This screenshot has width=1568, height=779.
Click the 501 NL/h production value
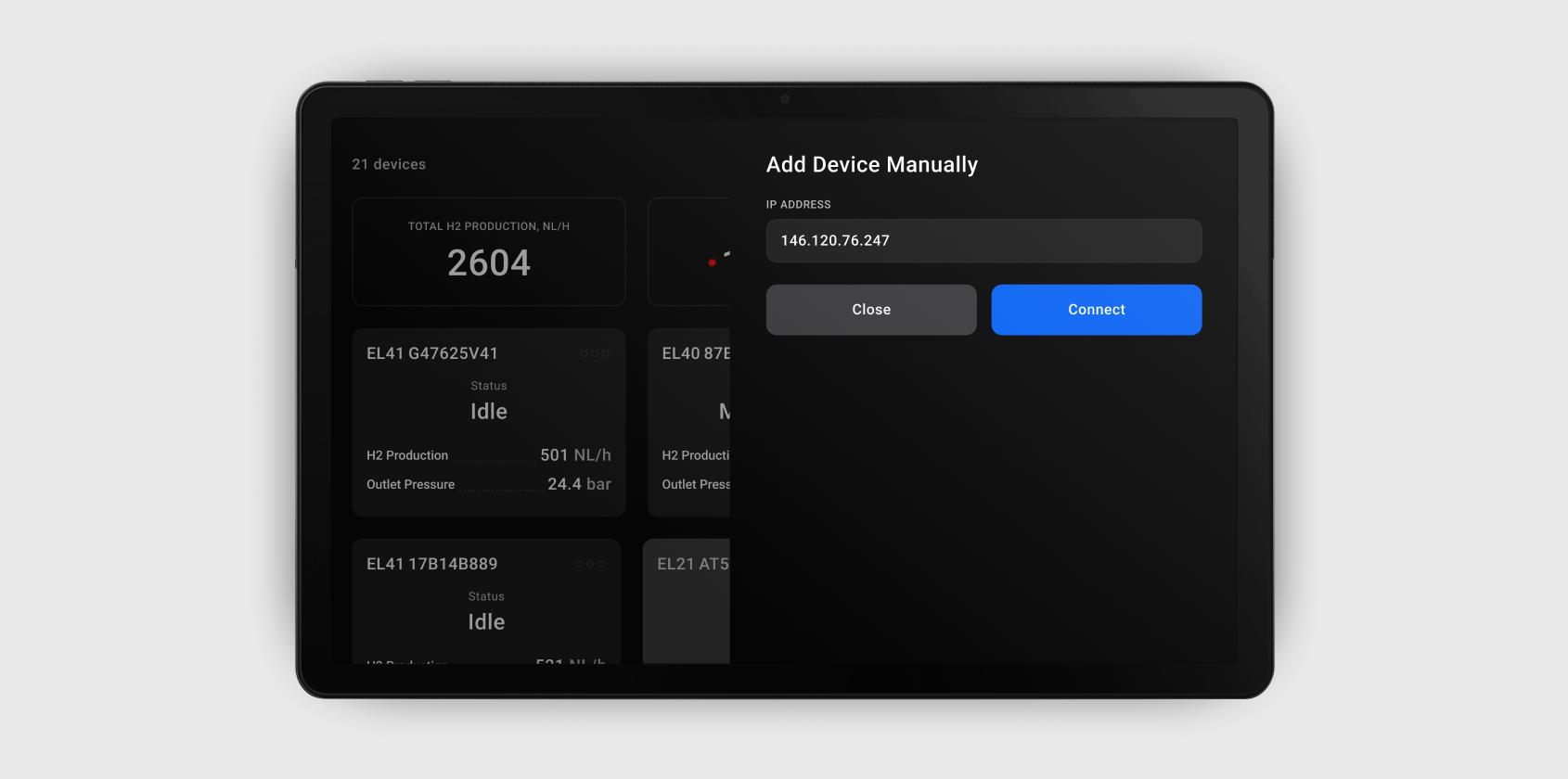[x=575, y=455]
